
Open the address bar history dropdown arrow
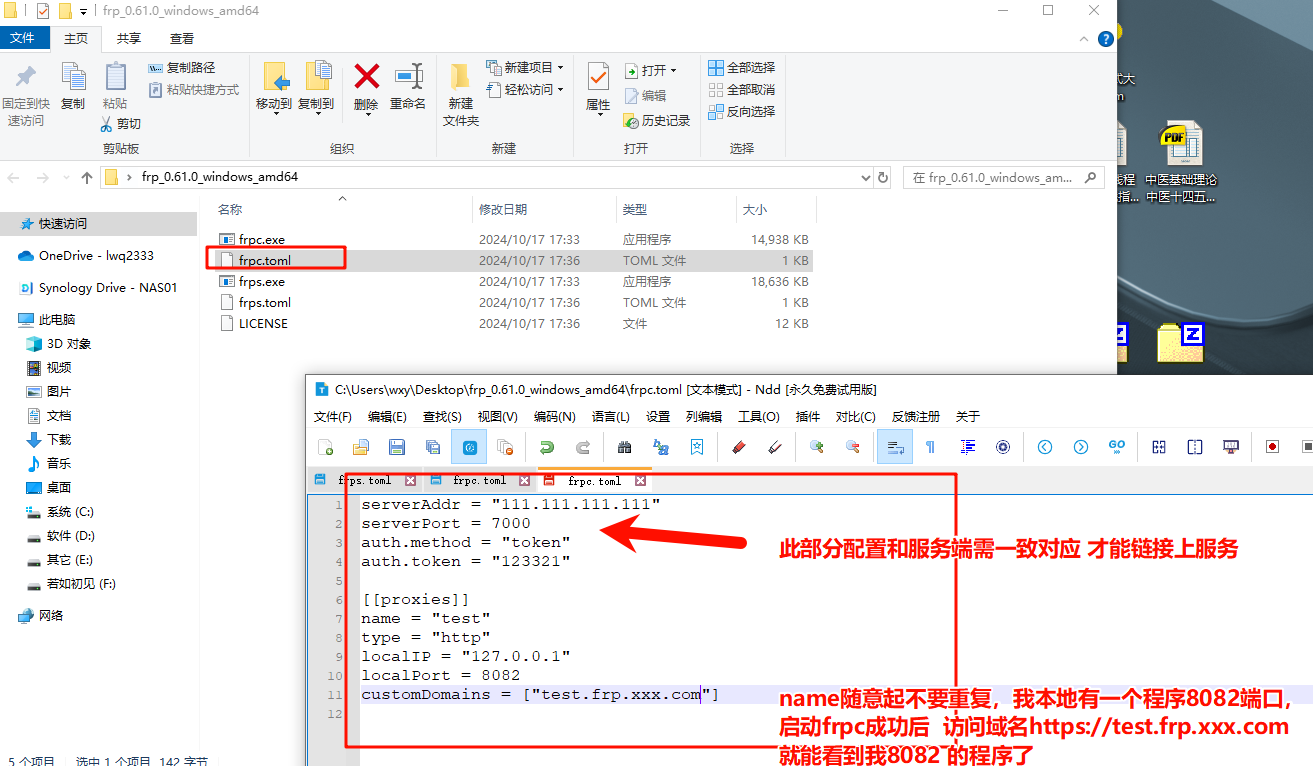tap(865, 178)
